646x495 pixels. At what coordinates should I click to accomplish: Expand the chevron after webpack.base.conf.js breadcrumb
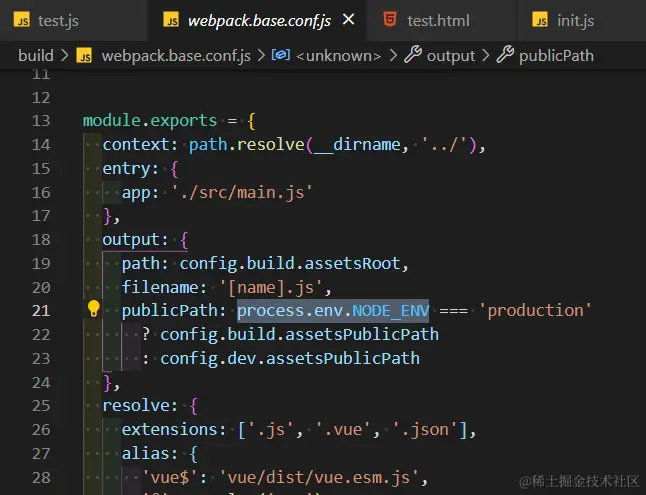click(x=261, y=56)
